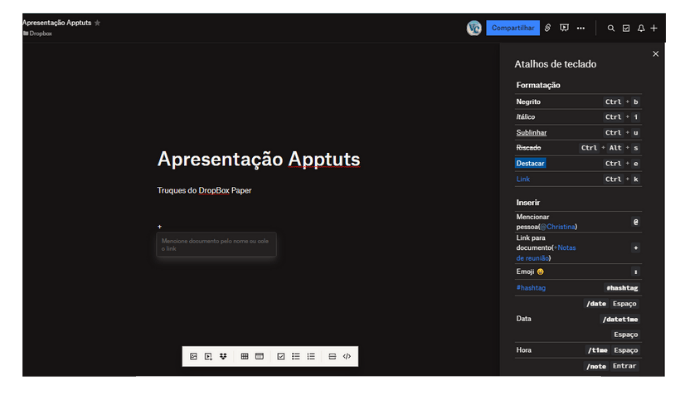This screenshot has width=700, height=400.
Task: Click the Itálico shortcut row
Action: (x=578, y=117)
